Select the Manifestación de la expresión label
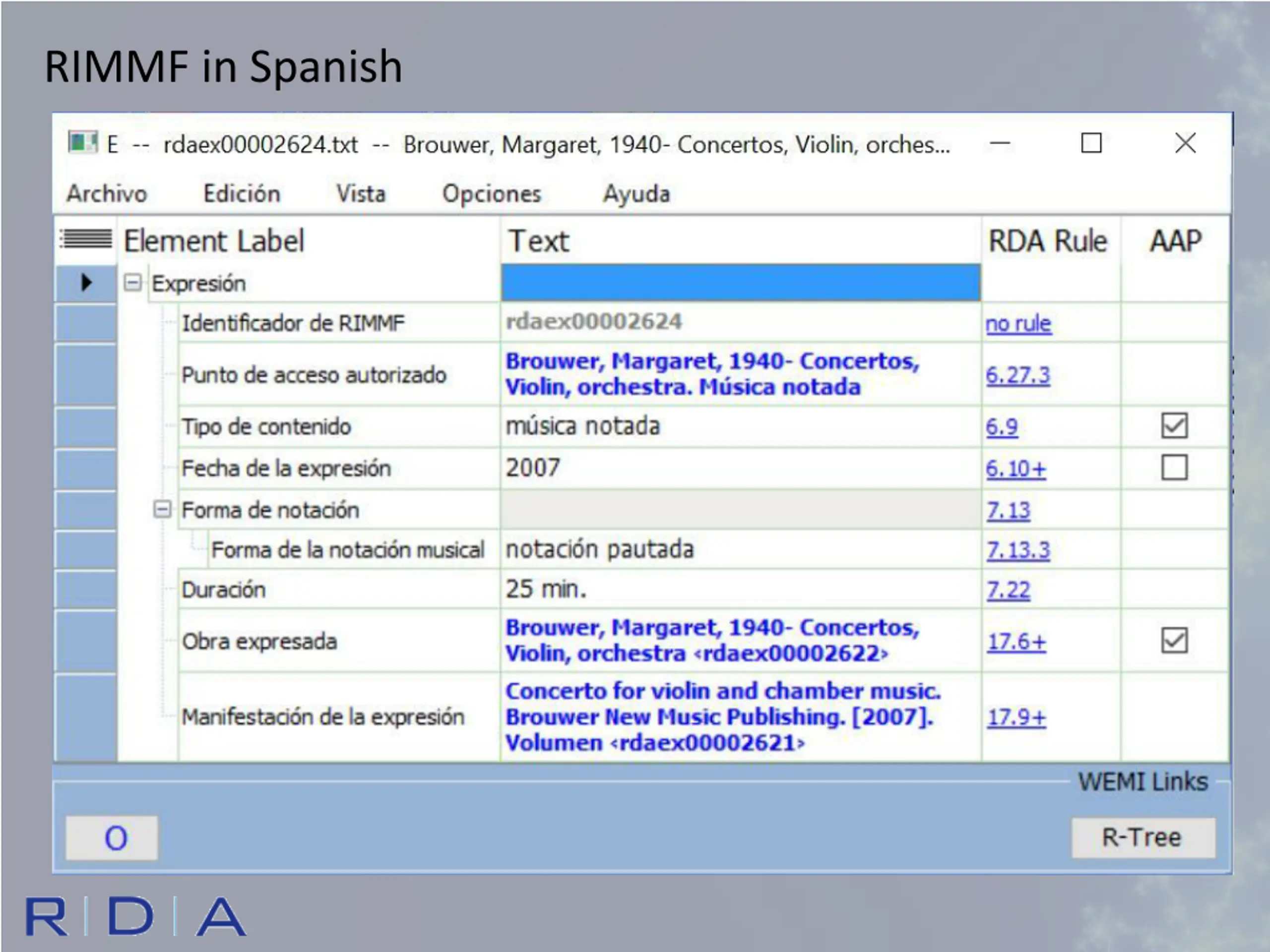 tap(323, 716)
